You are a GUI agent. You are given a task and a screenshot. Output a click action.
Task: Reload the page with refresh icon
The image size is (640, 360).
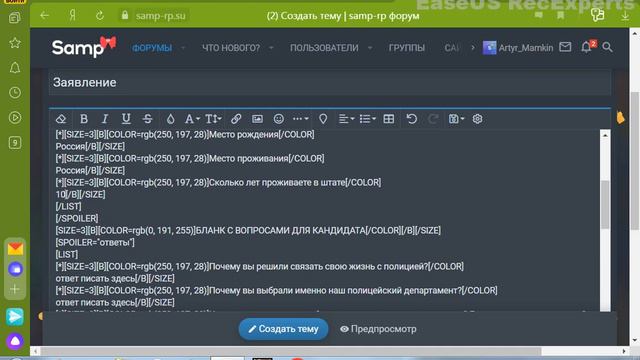click(x=100, y=16)
